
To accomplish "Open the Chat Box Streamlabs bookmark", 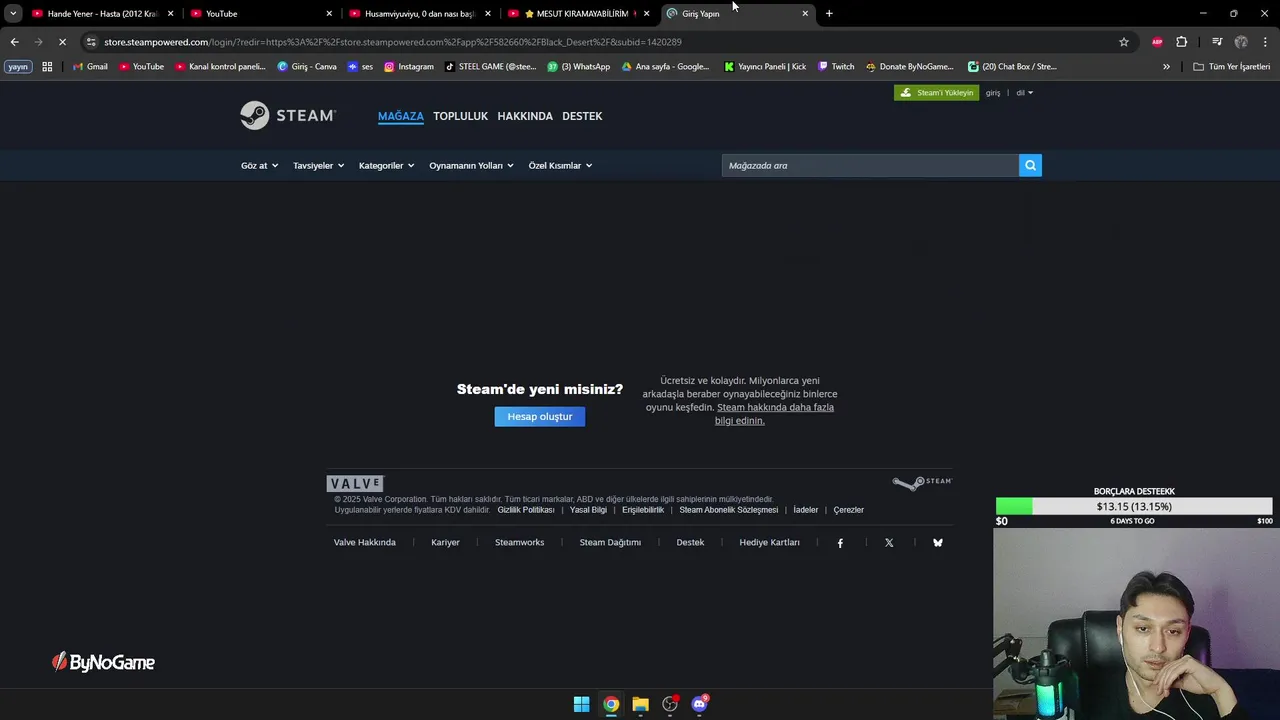I will pos(1012,67).
